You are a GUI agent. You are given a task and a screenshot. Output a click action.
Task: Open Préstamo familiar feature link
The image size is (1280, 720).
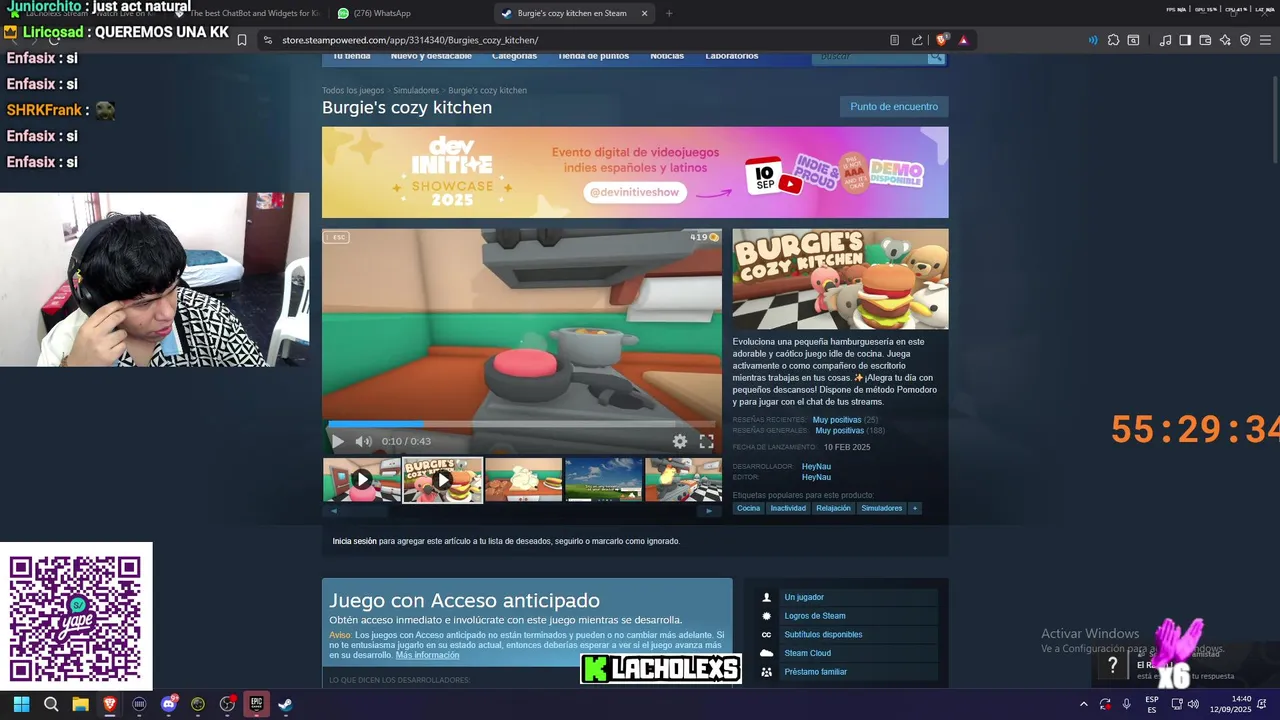tap(816, 672)
